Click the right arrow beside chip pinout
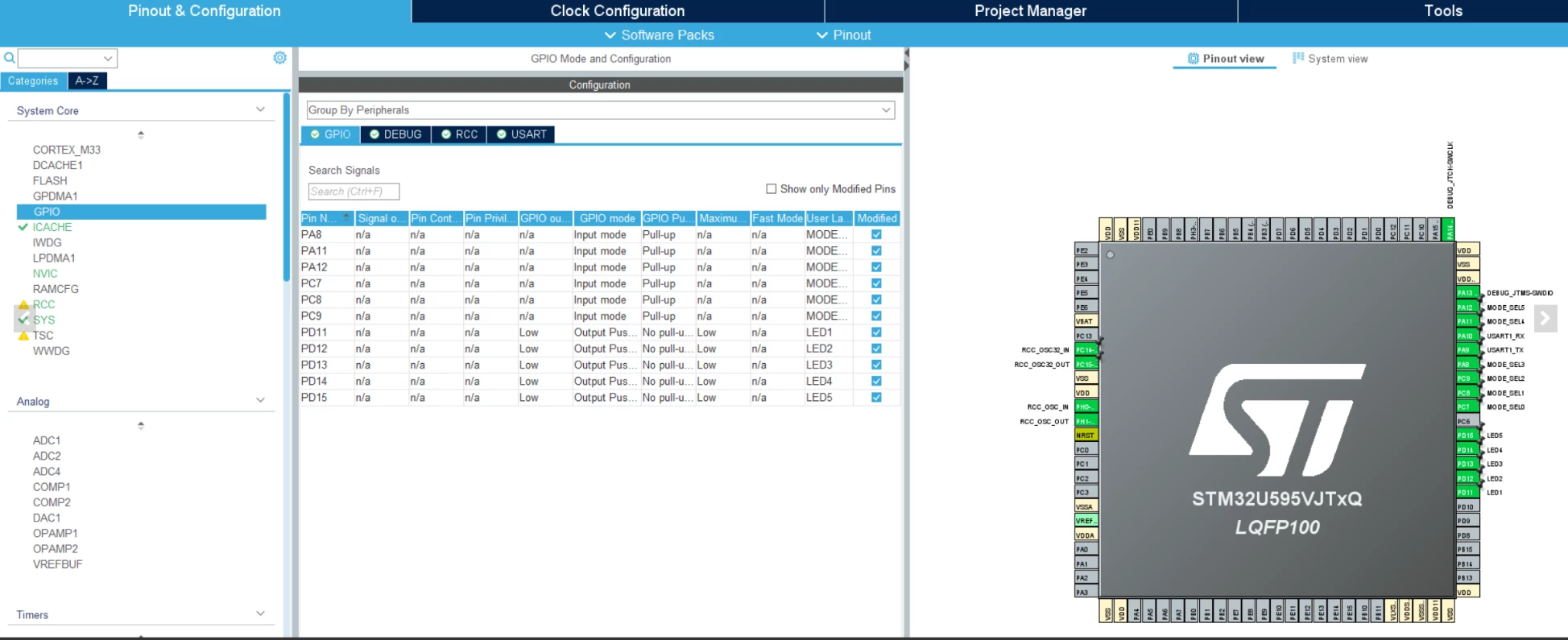The image size is (1568, 640). click(1545, 319)
